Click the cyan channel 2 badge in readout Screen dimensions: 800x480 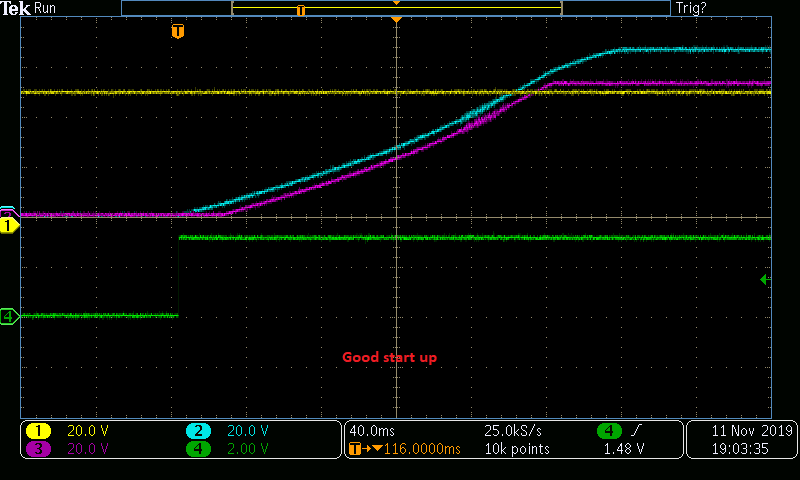click(x=198, y=431)
